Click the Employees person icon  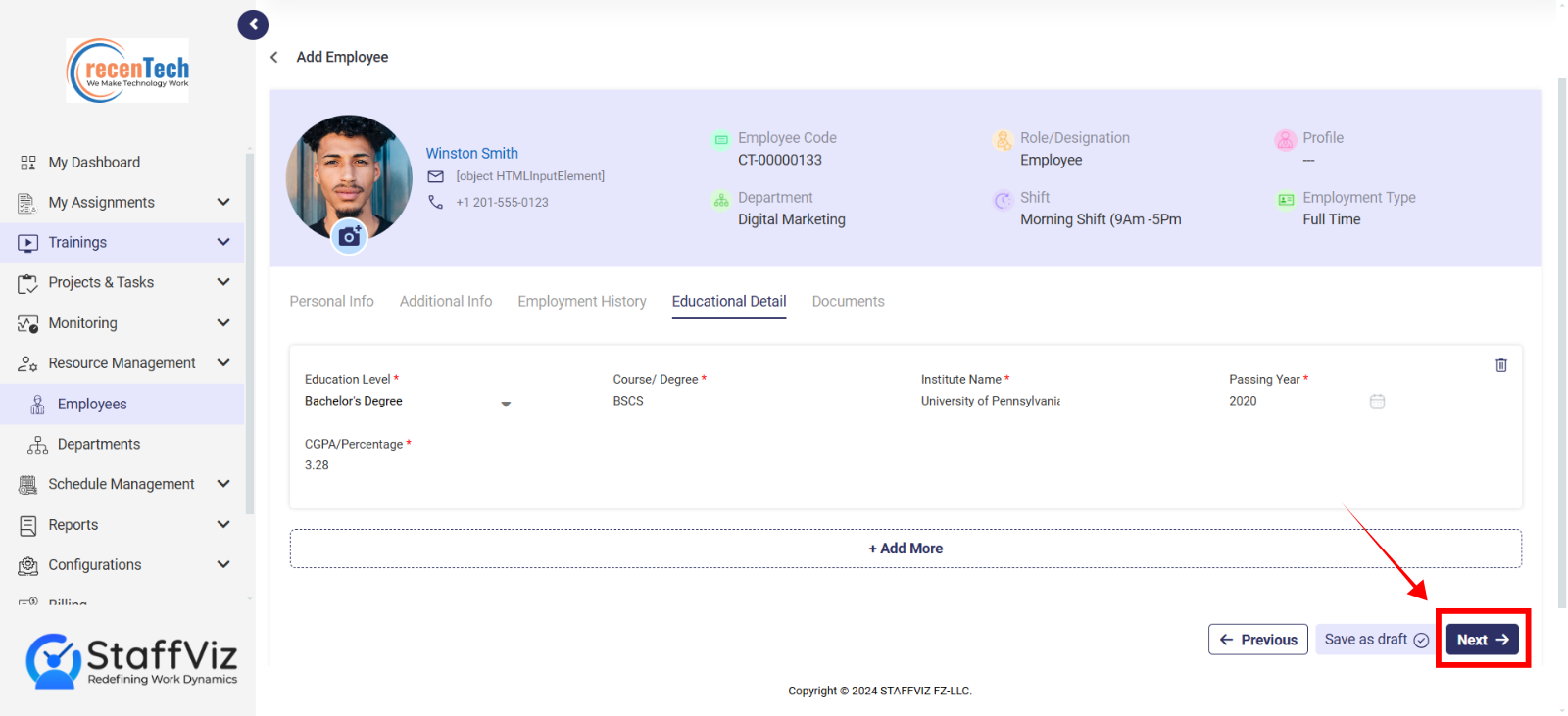[37, 404]
